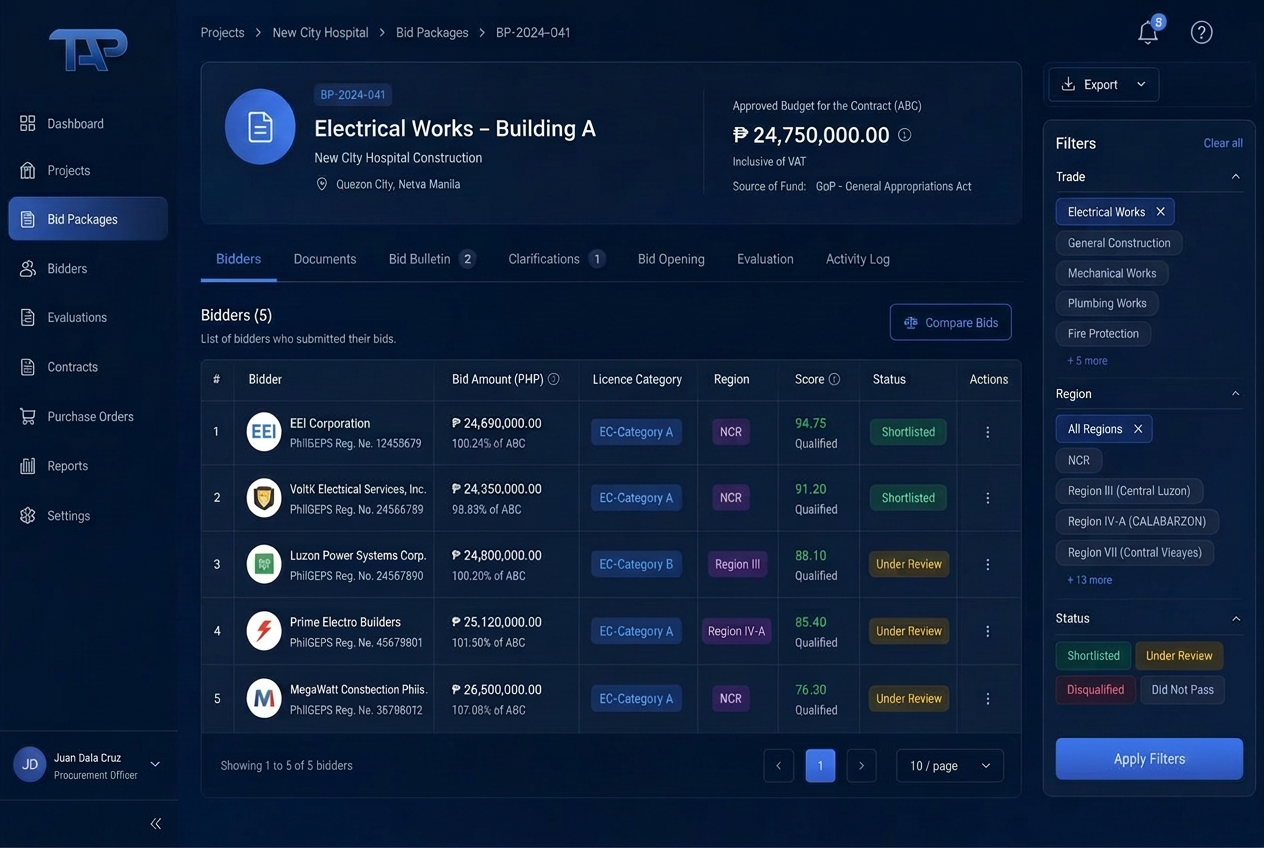
Task: Toggle the Disqualified status filter
Action: (1095, 690)
